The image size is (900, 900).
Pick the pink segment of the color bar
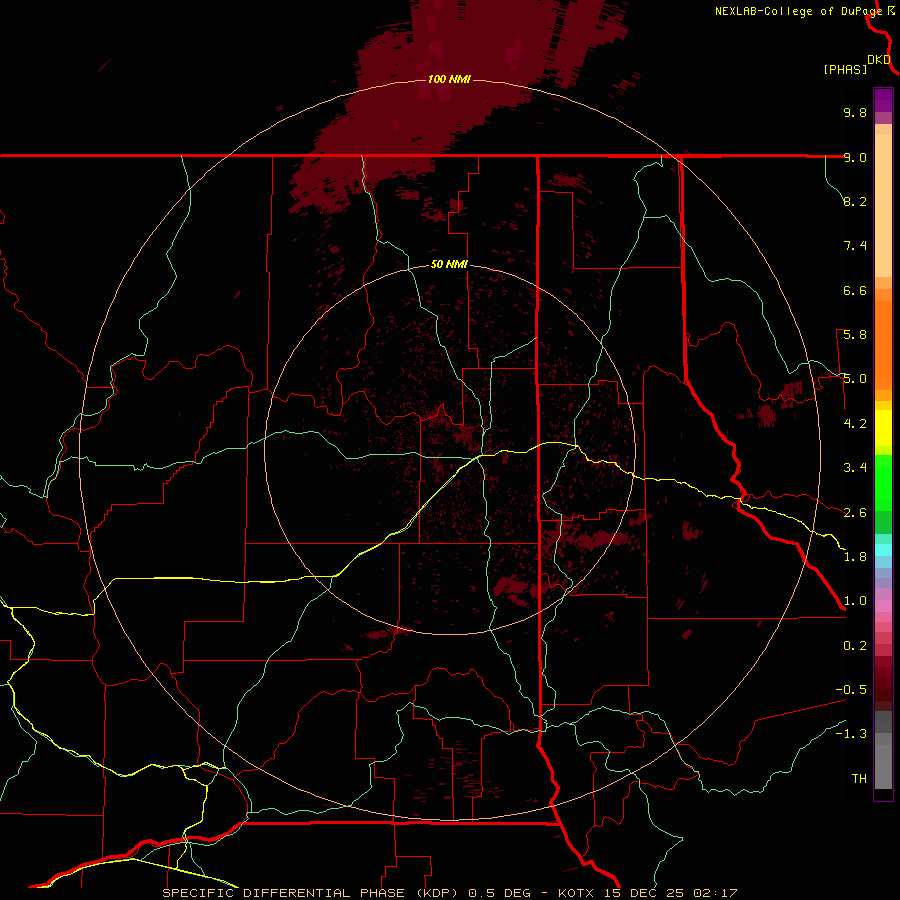pyautogui.click(x=883, y=606)
